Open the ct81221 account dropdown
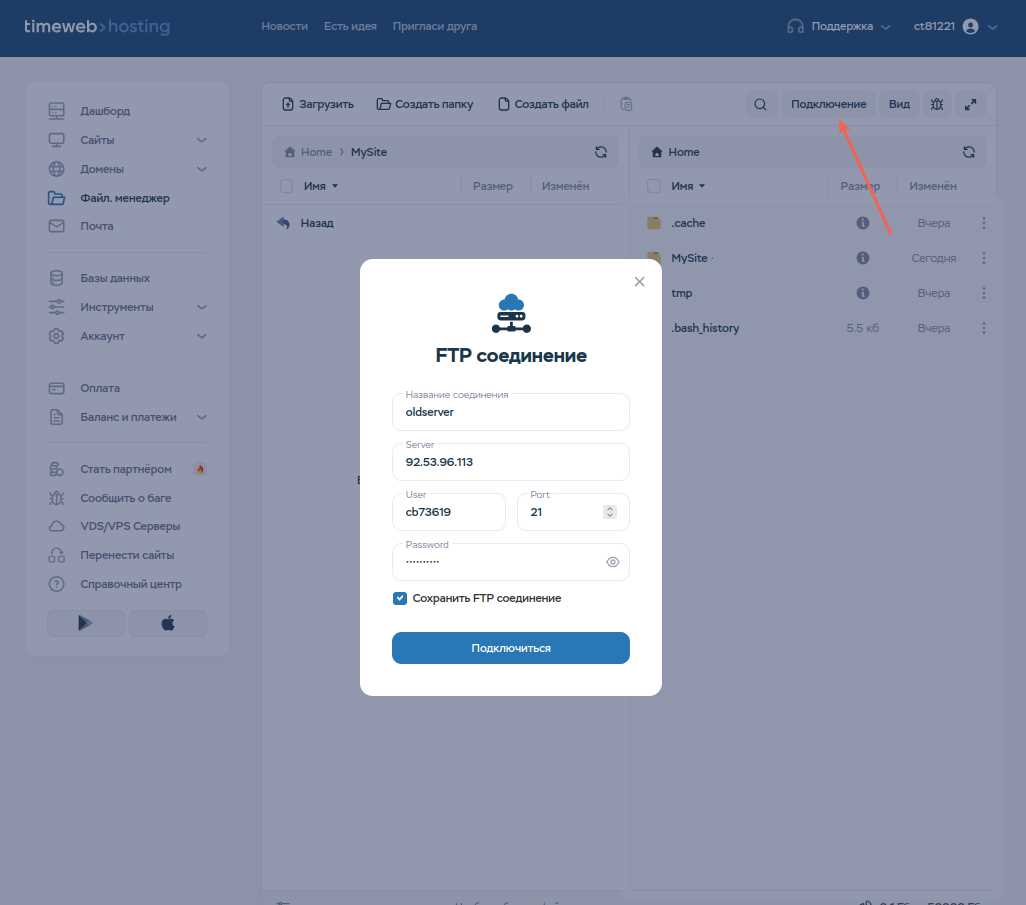 coord(992,27)
